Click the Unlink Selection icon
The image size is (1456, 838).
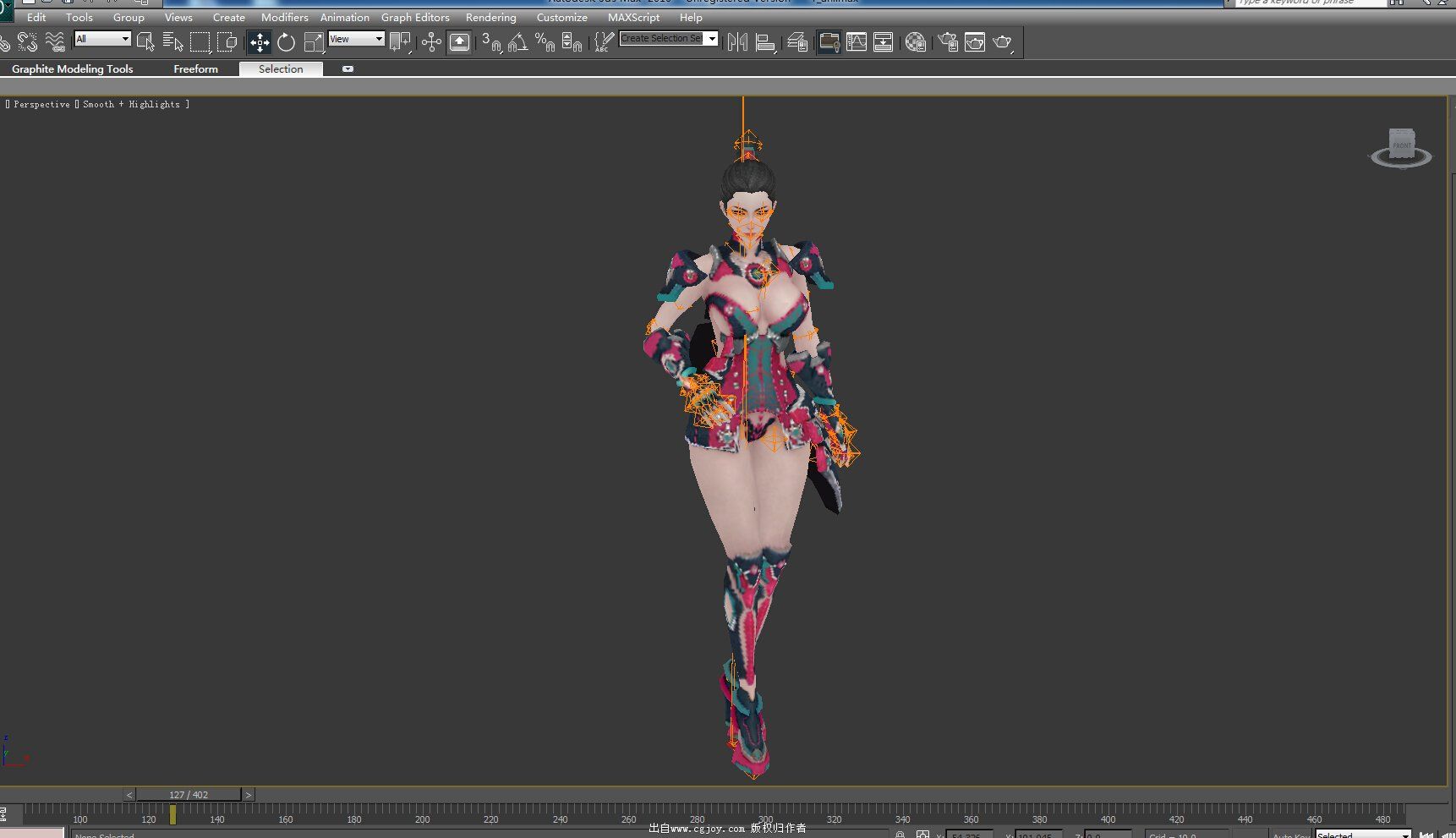27,41
